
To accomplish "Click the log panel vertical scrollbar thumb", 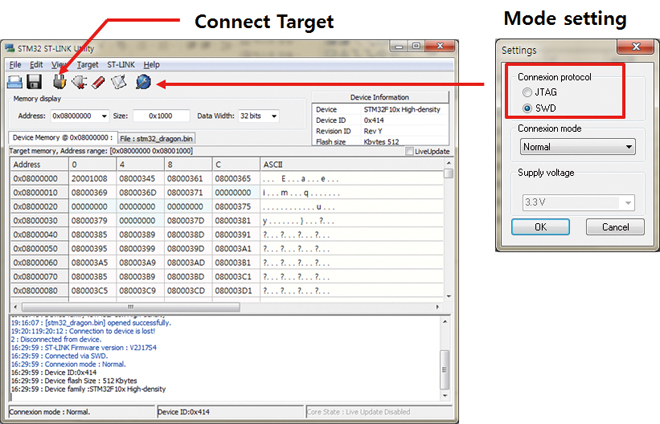I will [444, 369].
